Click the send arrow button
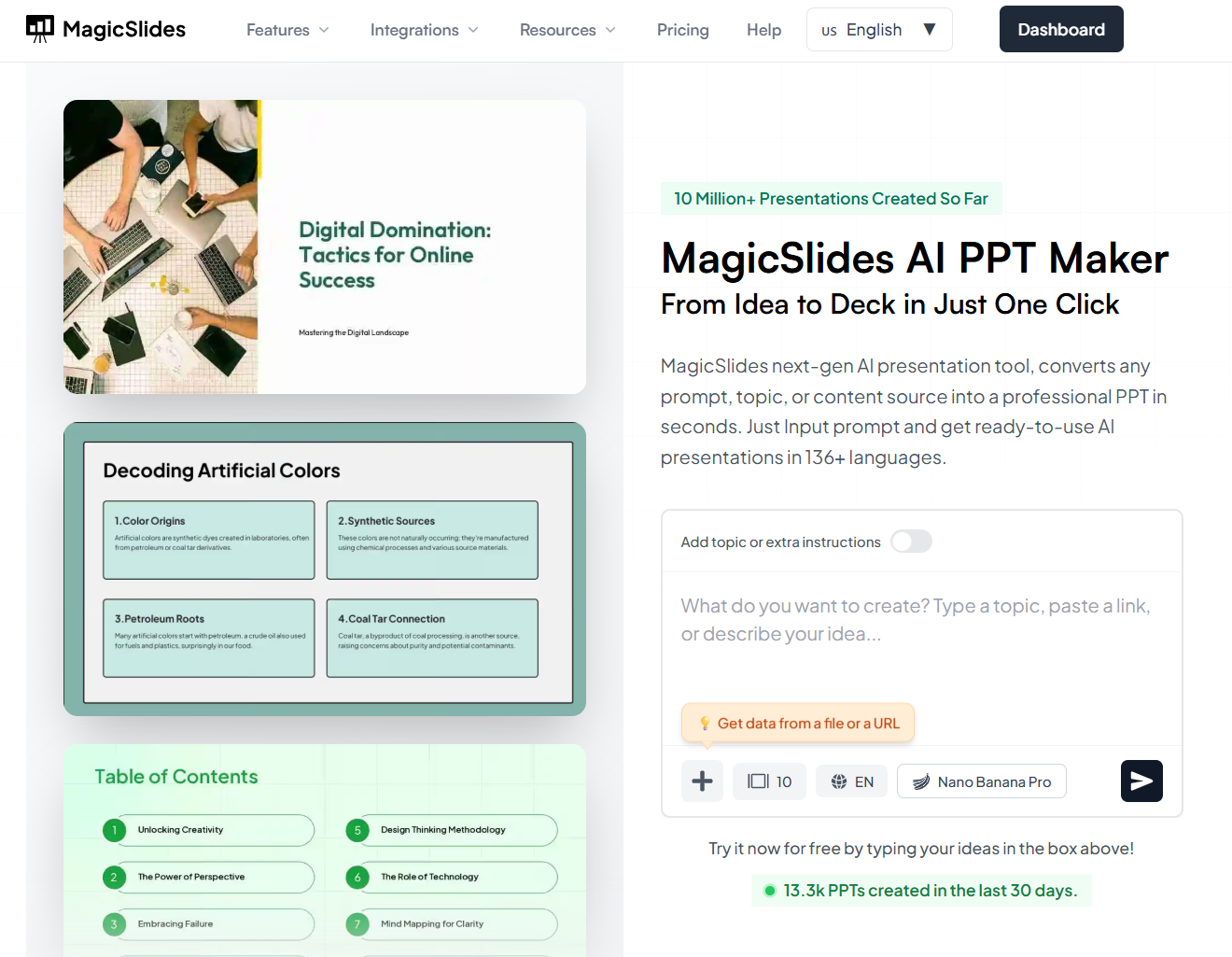Viewport: 1232px width, 957px height. pyautogui.click(x=1141, y=781)
